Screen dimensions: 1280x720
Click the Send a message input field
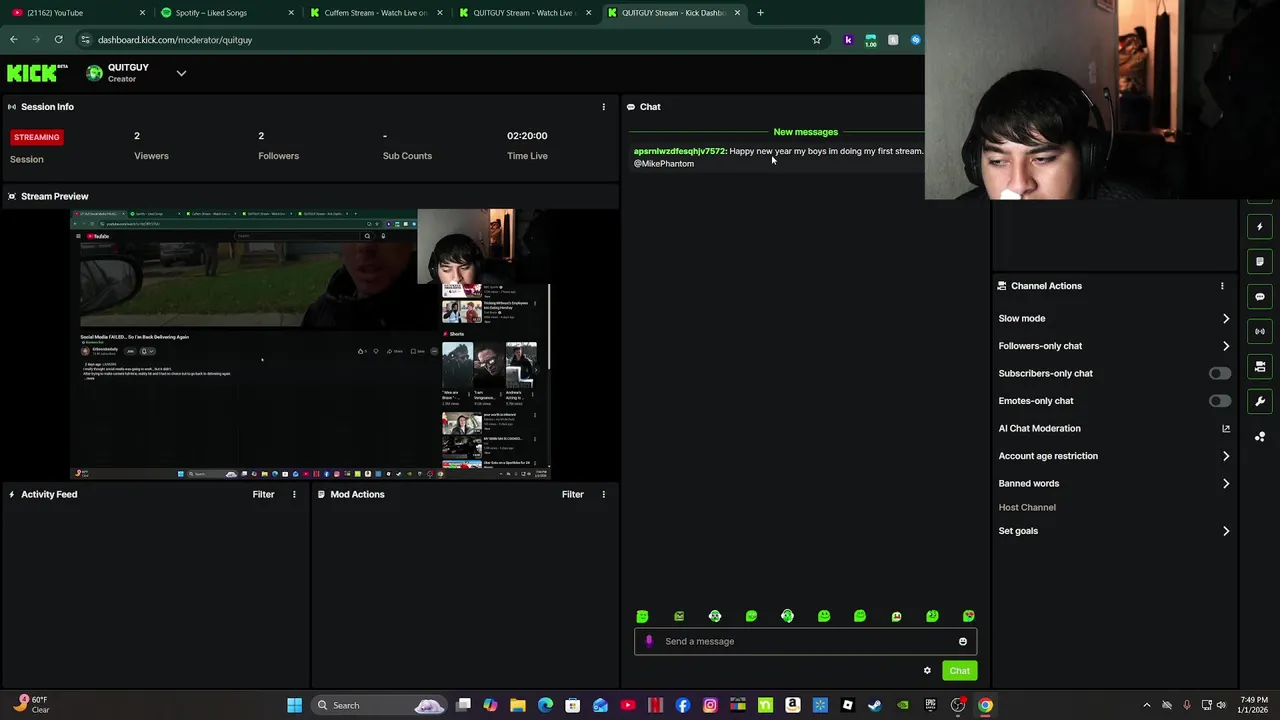(x=805, y=642)
